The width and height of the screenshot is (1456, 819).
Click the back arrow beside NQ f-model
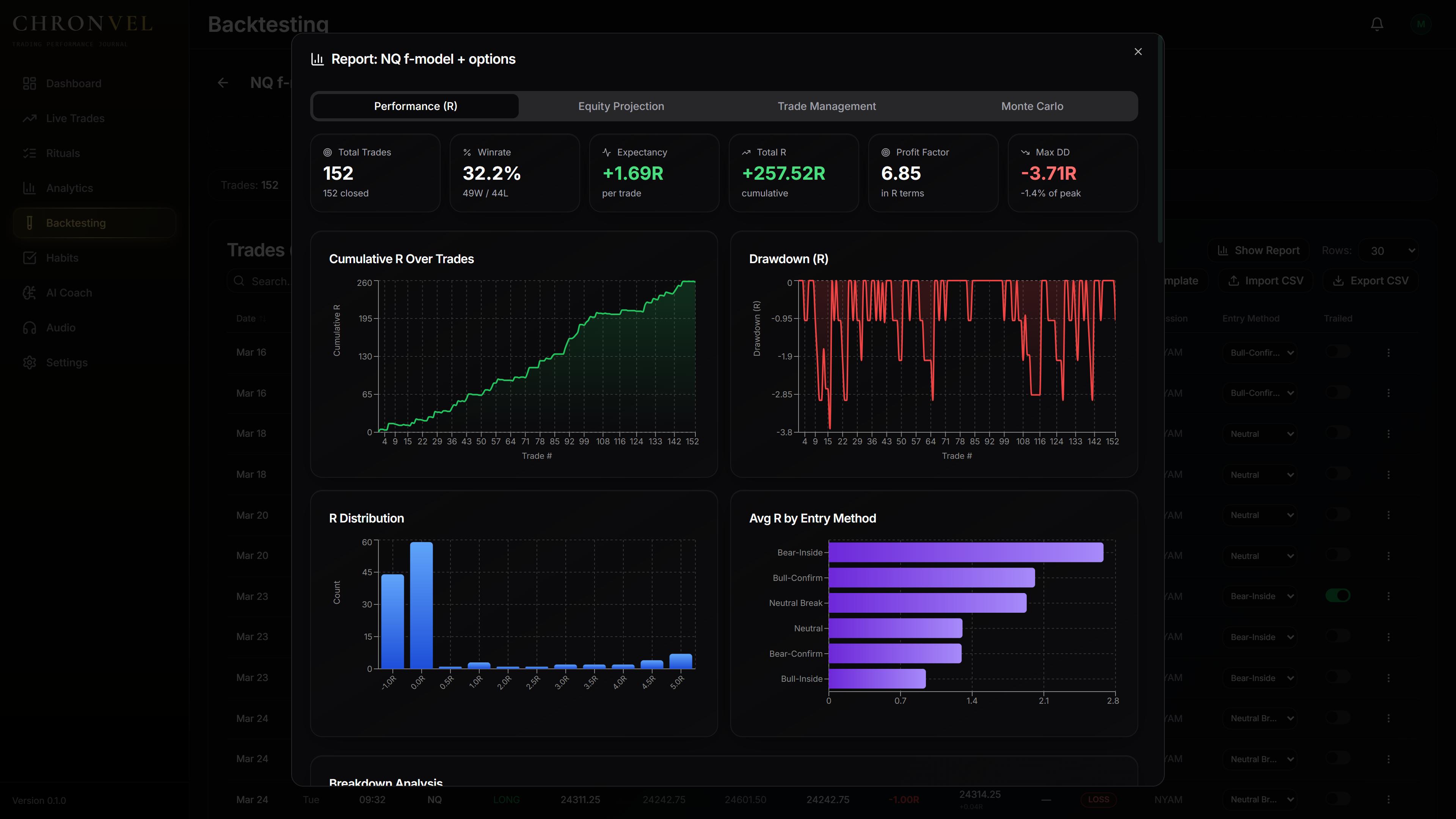point(223,83)
